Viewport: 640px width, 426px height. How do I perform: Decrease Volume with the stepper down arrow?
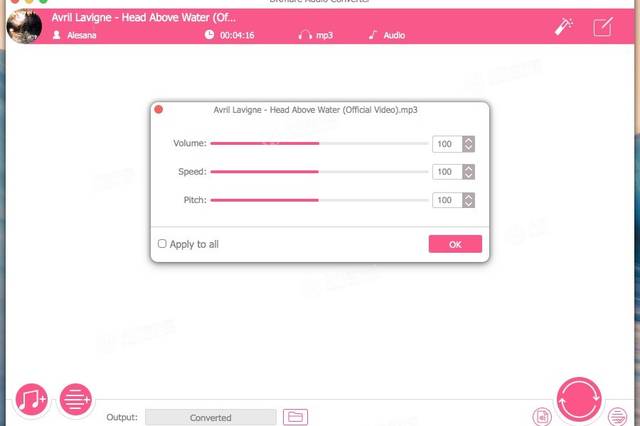(x=469, y=148)
